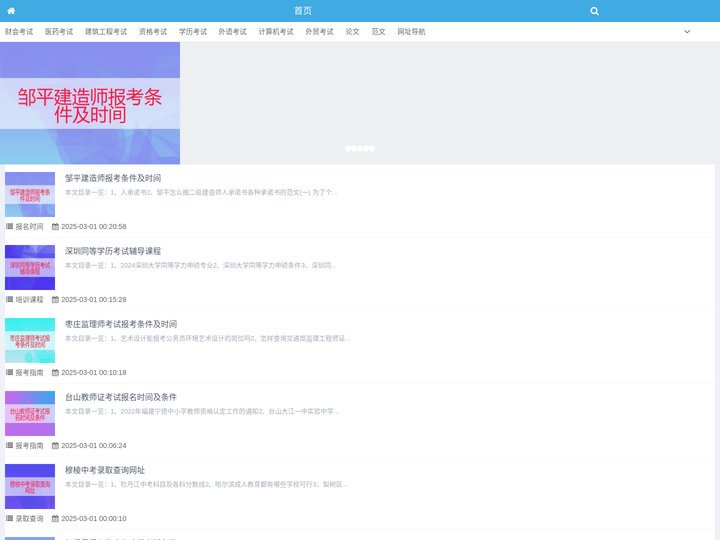Open the 建筑工程考试 category
720x540 pixels.
[x=106, y=32]
